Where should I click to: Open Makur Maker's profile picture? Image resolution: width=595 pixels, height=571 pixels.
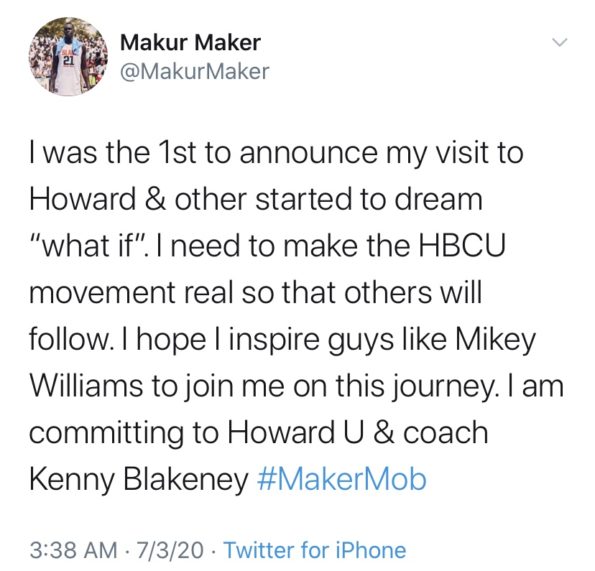click(68, 56)
